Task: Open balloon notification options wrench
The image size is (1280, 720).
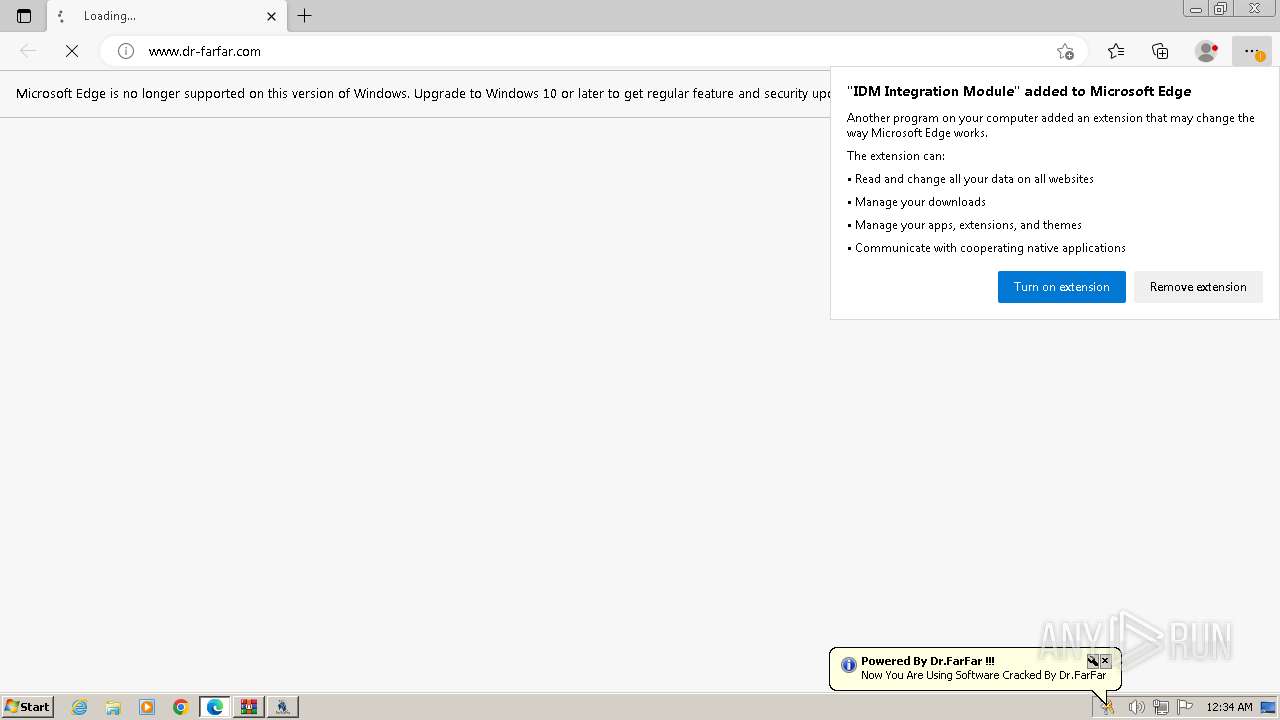Action: tap(1093, 661)
